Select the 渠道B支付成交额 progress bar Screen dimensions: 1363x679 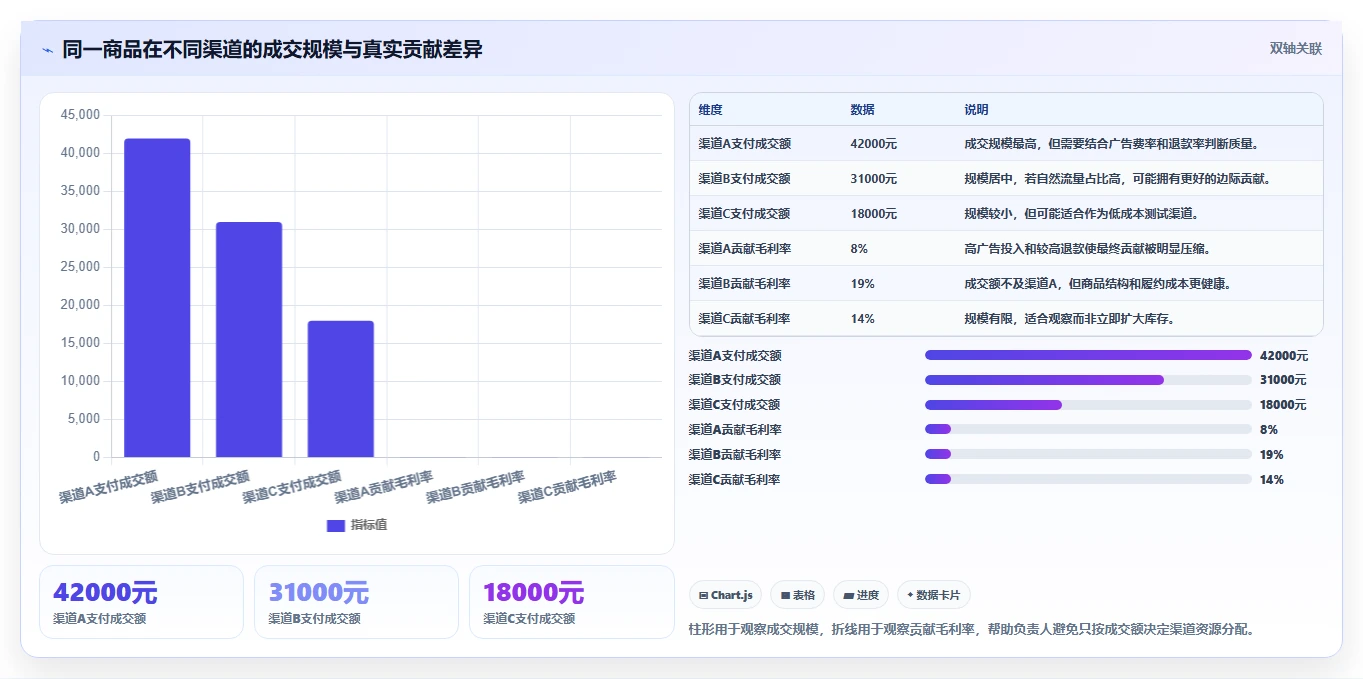coord(1088,380)
